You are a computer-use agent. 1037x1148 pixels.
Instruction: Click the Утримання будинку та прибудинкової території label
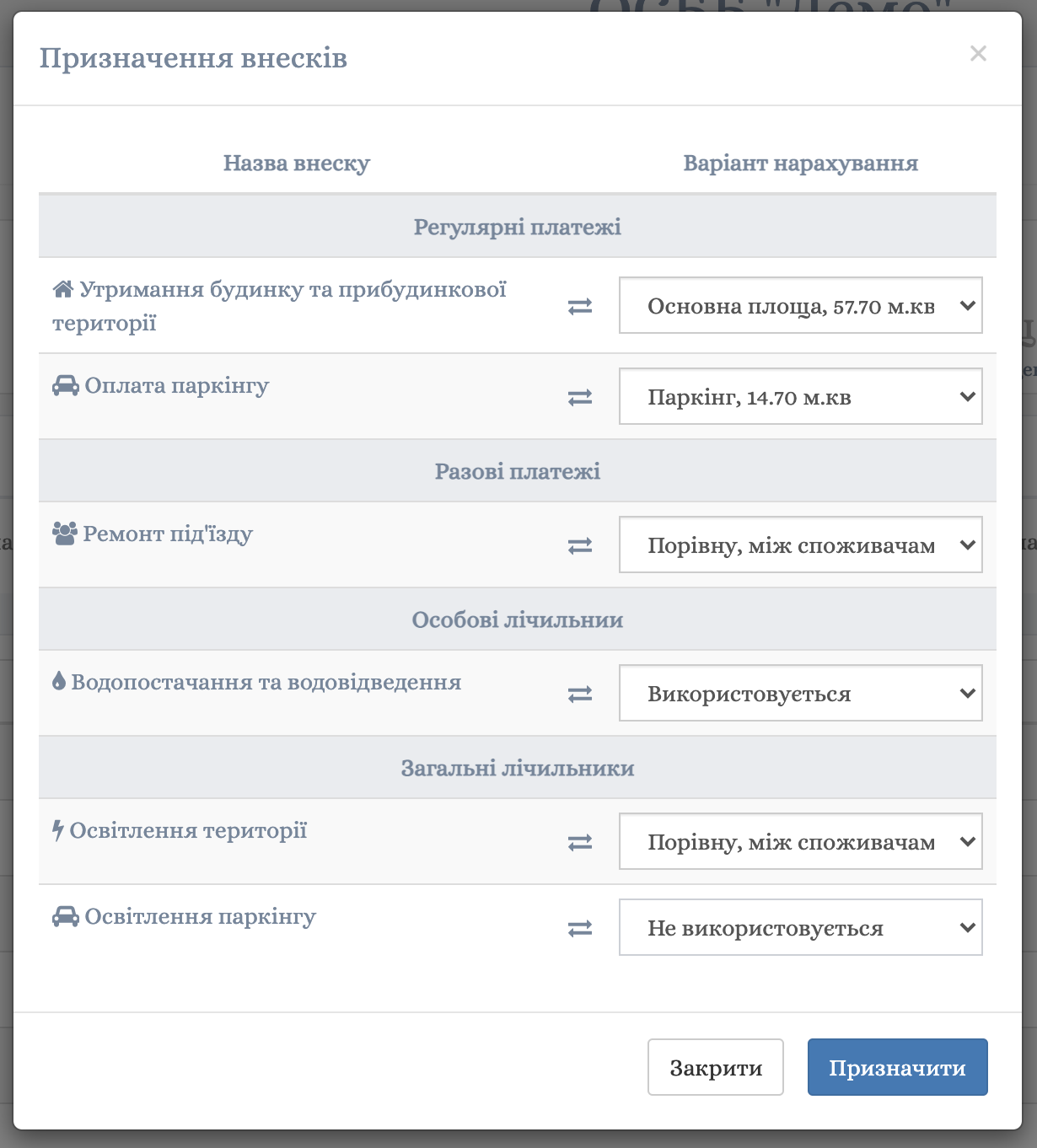click(x=279, y=307)
